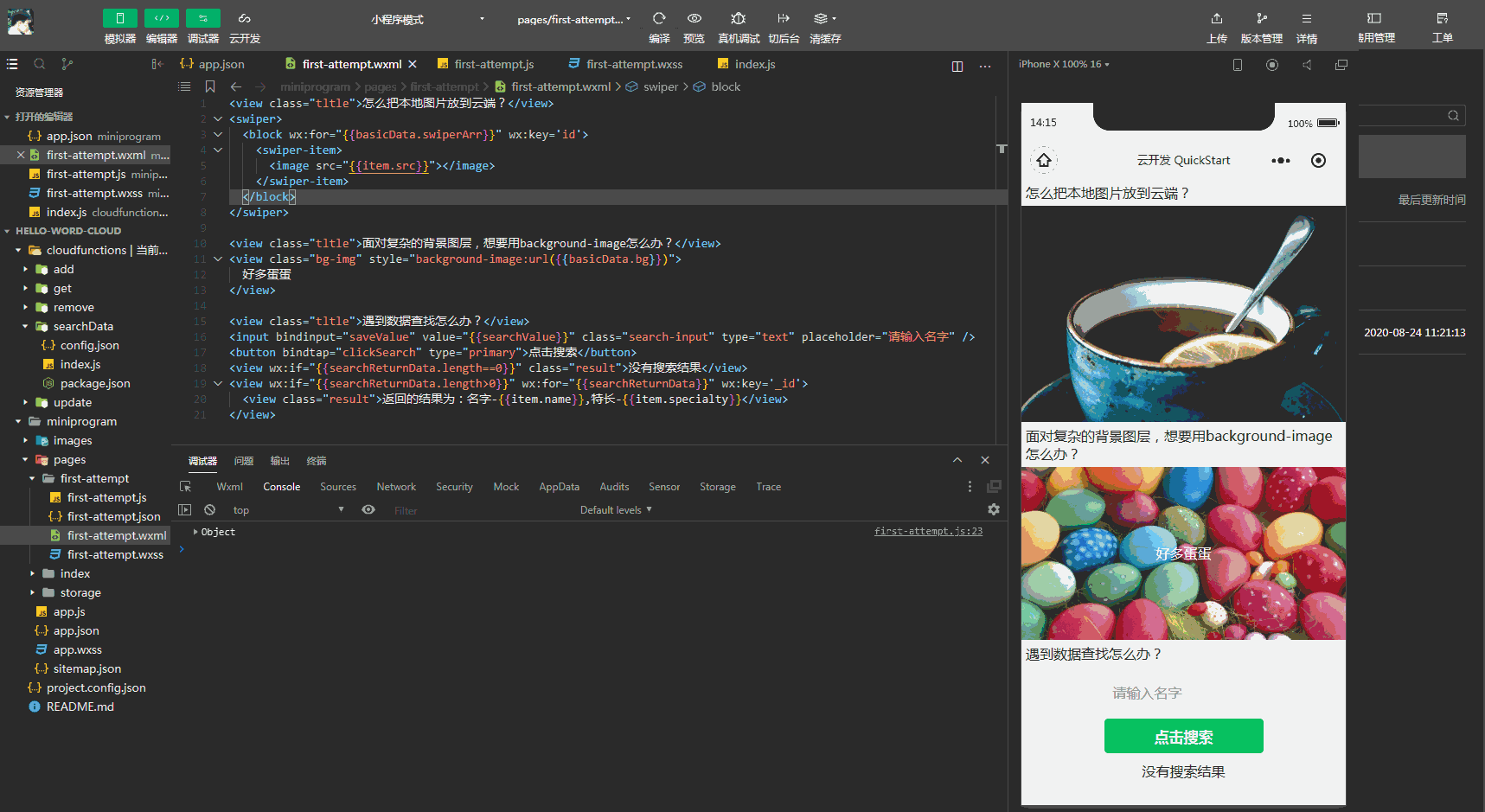Switch to the index.js editor tab
This screenshot has height=812, width=1485.
point(746,64)
